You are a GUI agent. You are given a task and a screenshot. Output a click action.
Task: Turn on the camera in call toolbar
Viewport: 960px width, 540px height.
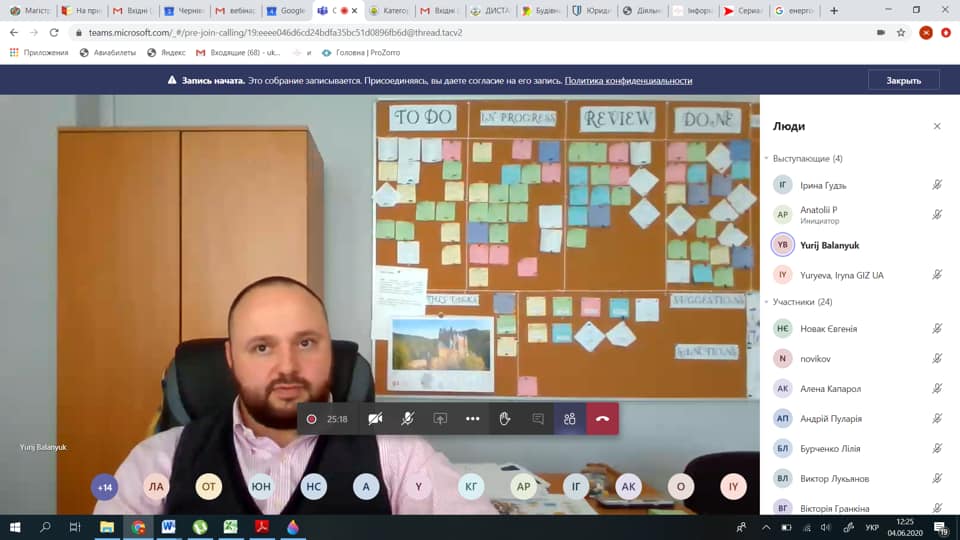coord(375,419)
